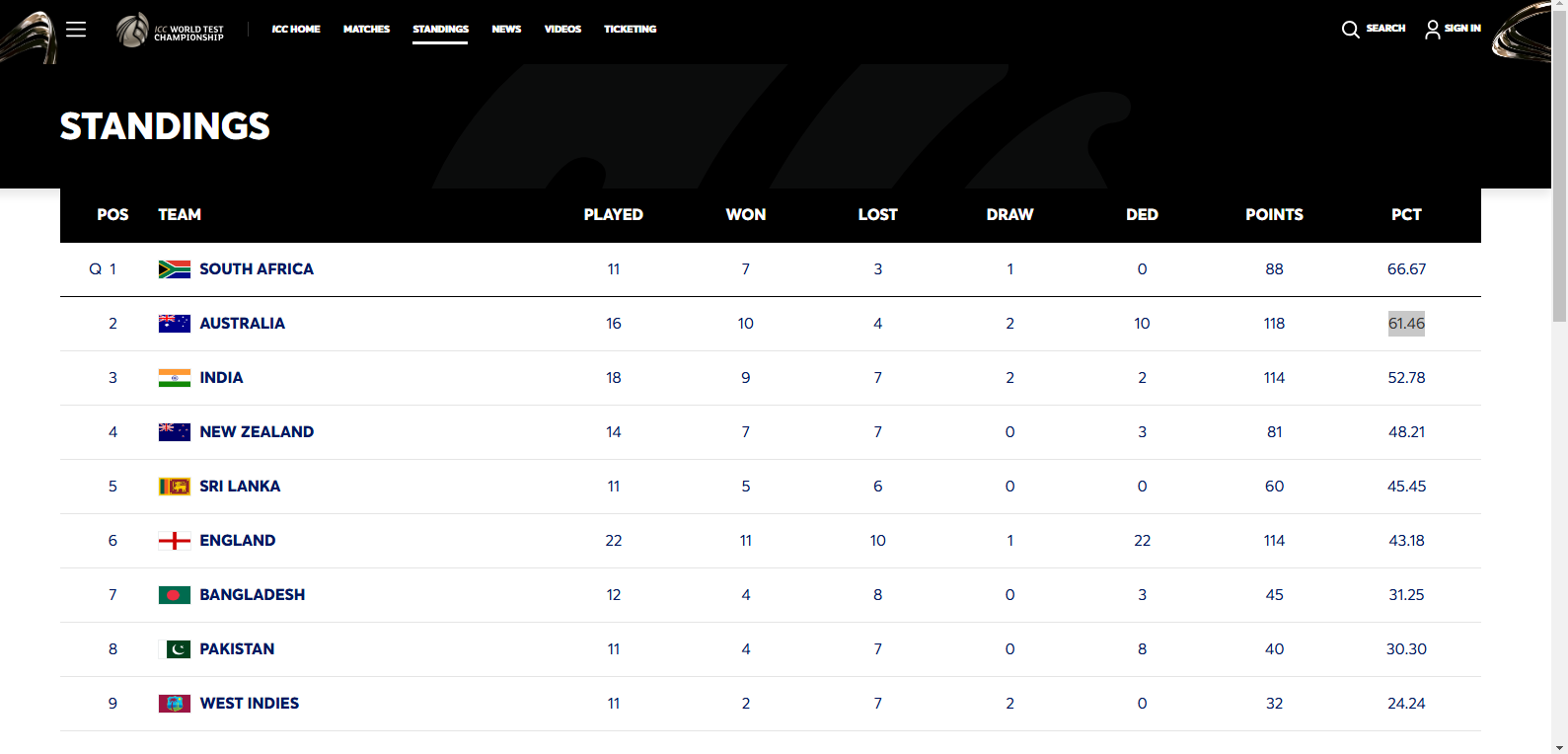Click the Australia flag icon
Image resolution: width=1568 pixels, height=754 pixels.
point(175,324)
